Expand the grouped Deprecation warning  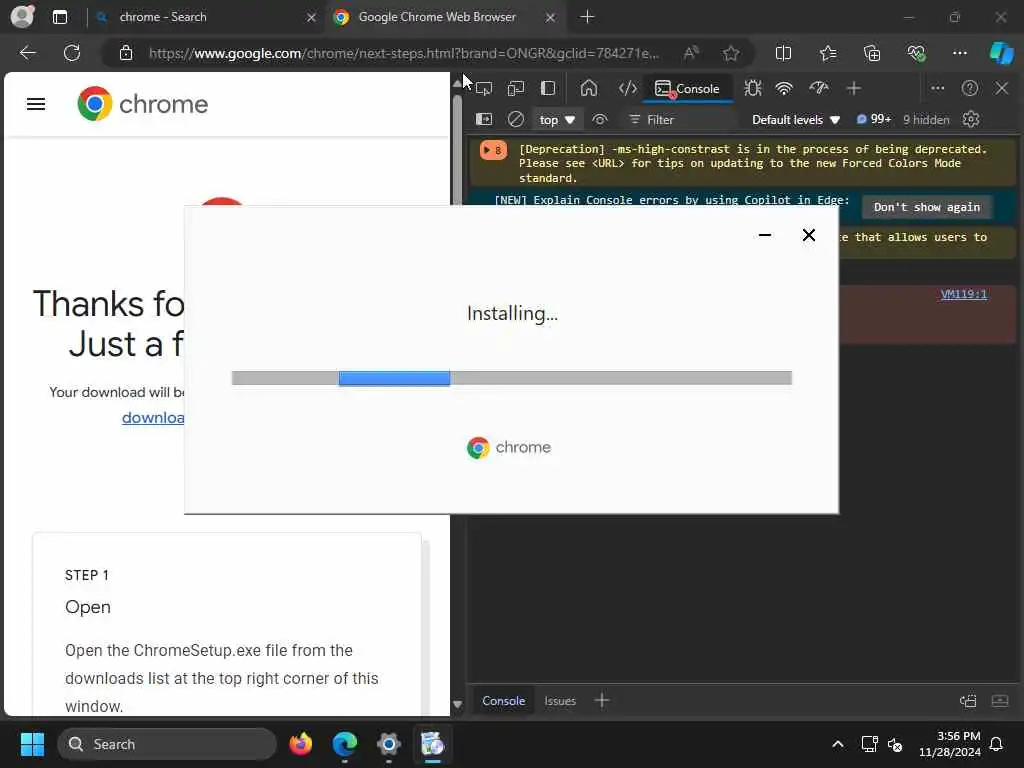(x=493, y=150)
